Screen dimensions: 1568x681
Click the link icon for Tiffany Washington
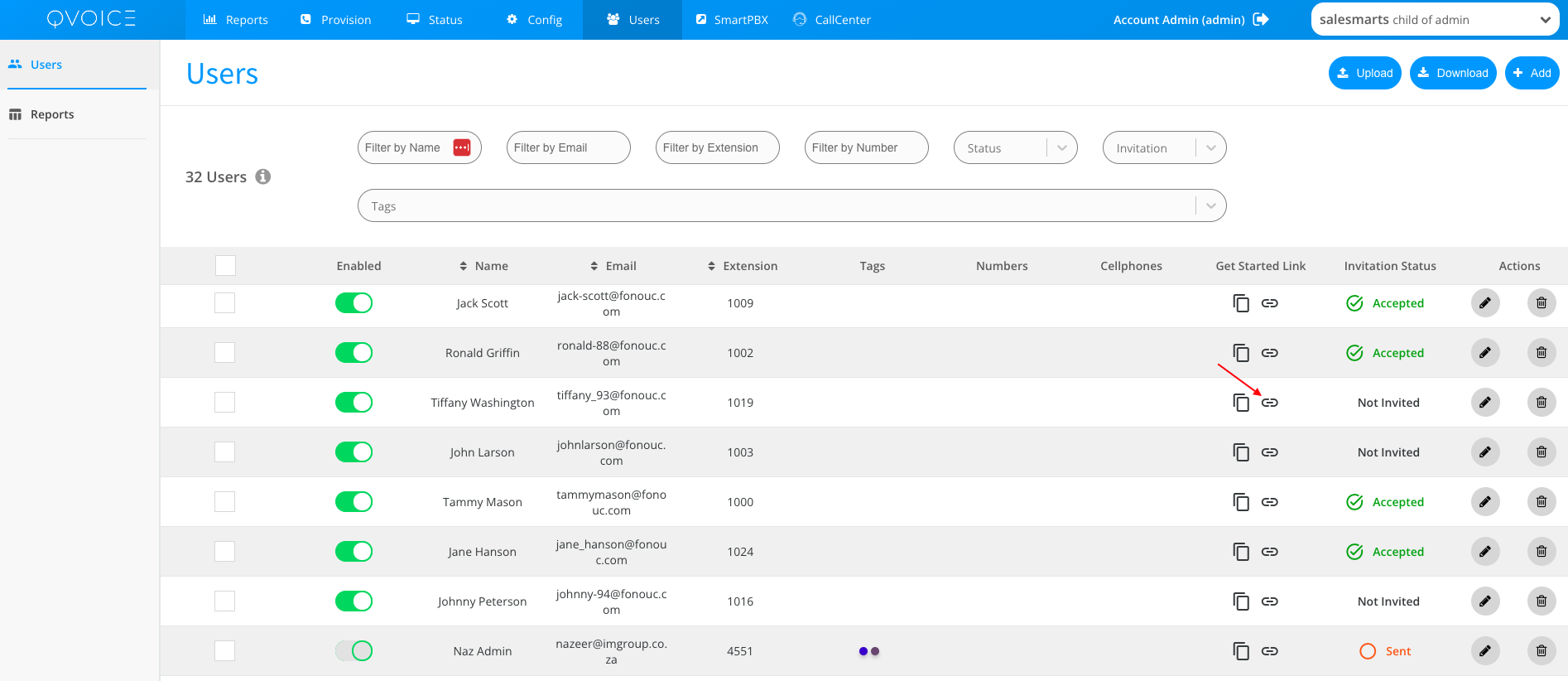(1269, 403)
